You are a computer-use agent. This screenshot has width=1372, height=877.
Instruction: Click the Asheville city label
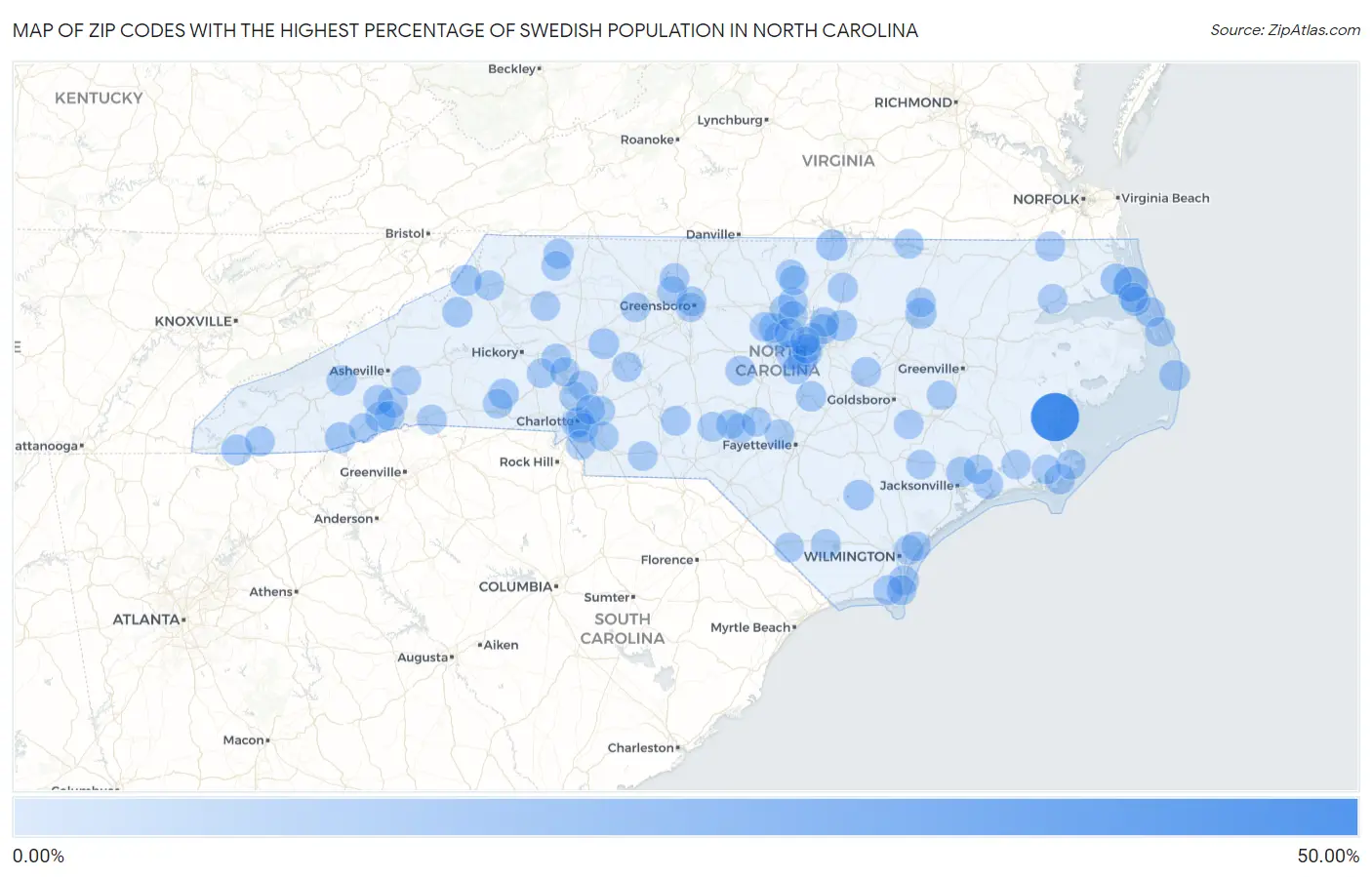[357, 371]
